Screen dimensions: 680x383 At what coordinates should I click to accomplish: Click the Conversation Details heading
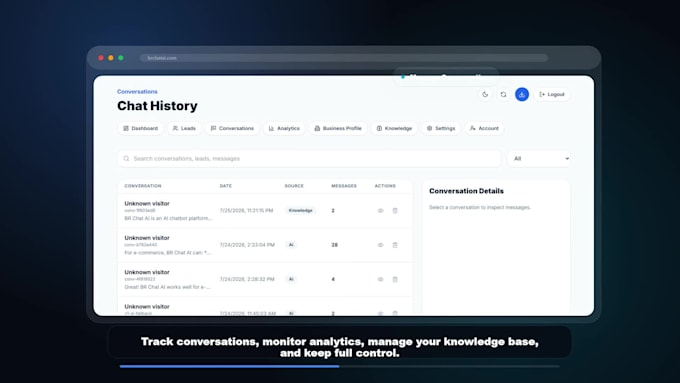pyautogui.click(x=466, y=191)
